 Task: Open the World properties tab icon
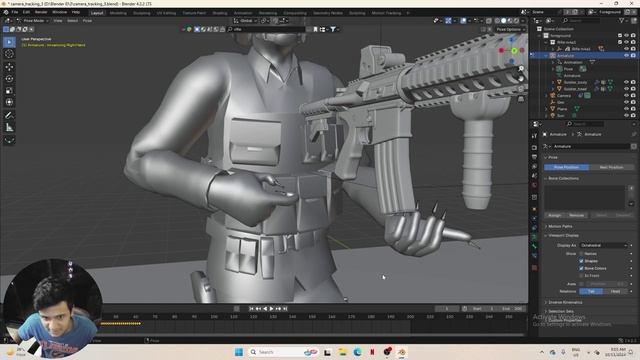pos(534,185)
